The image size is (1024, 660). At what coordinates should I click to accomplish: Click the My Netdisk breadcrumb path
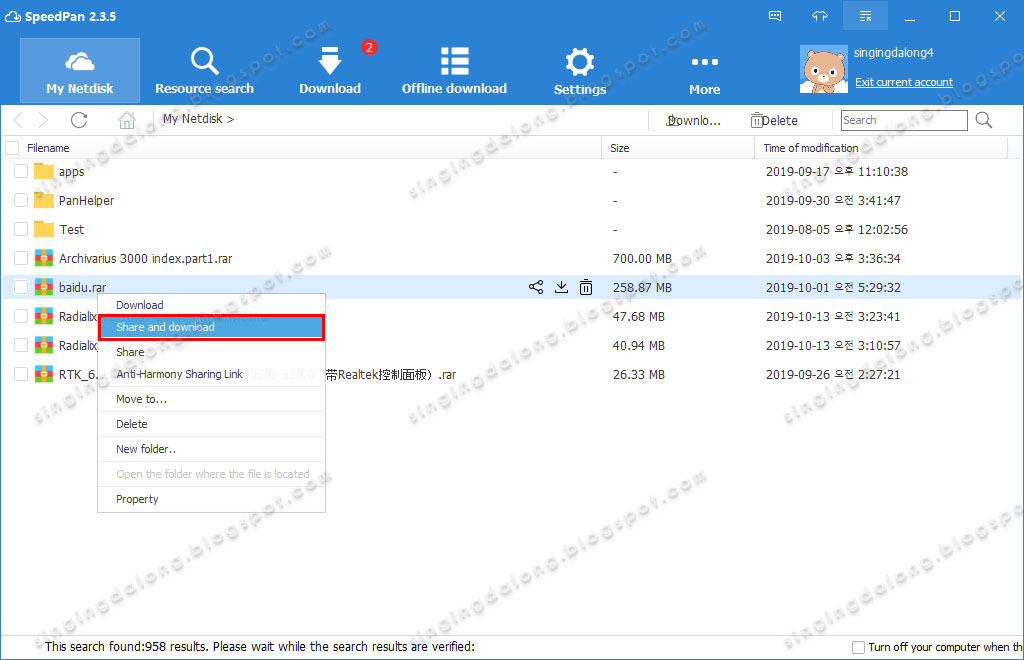(198, 119)
